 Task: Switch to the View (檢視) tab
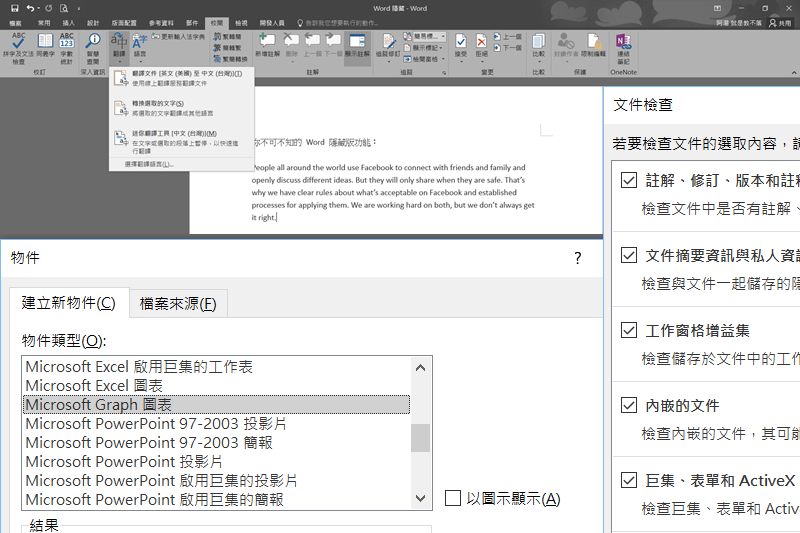tap(241, 23)
